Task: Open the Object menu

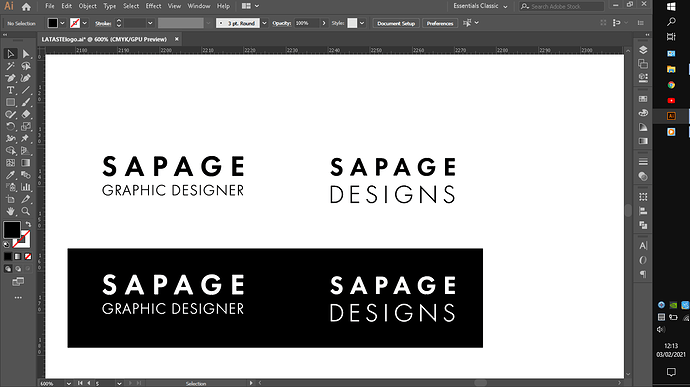Action: 88,6
